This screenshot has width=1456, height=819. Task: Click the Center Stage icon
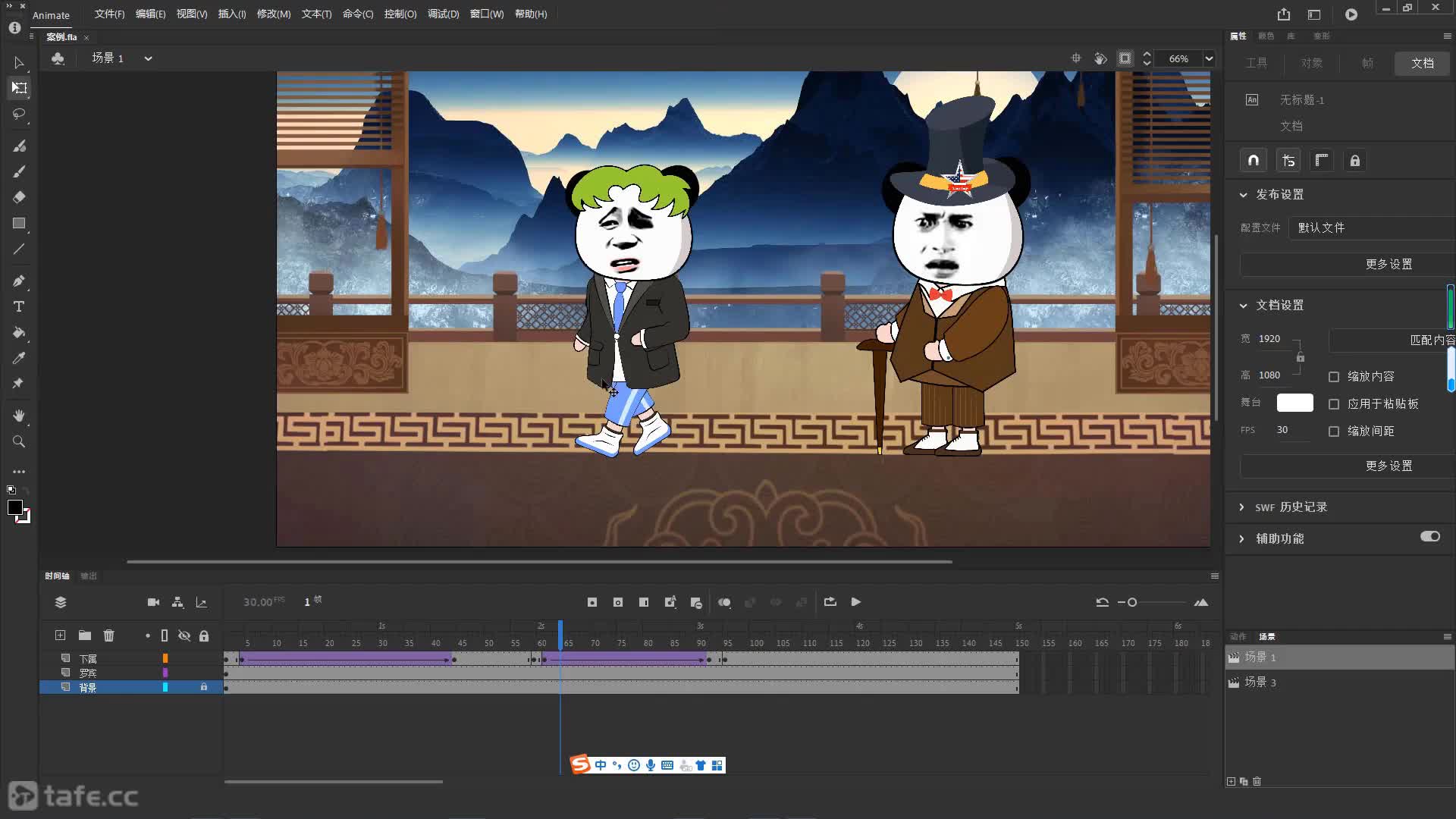(1075, 58)
